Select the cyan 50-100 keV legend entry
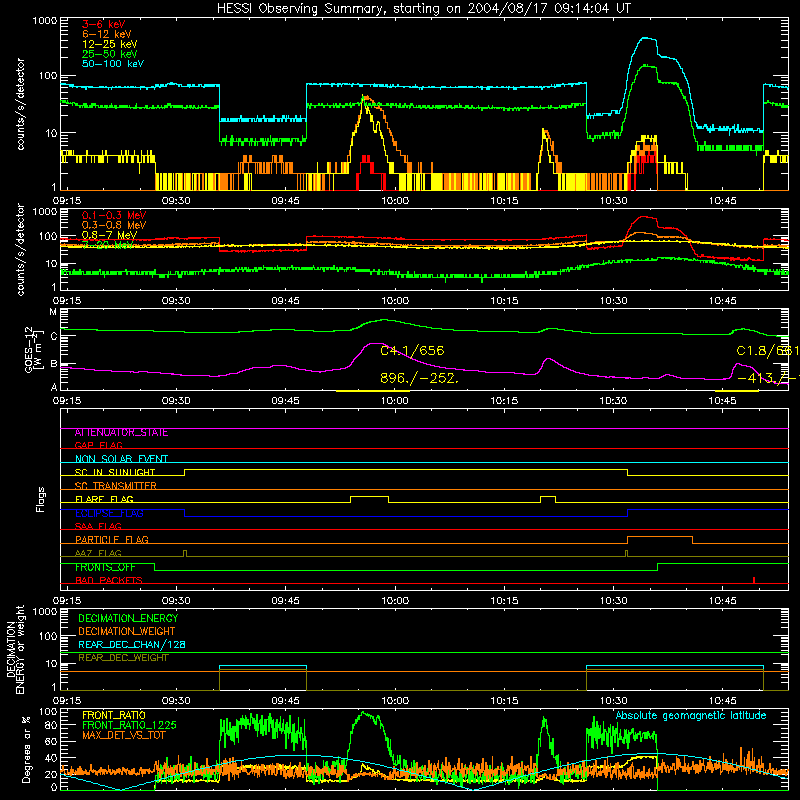Screen dimensions: 800x800 (x=112, y=64)
